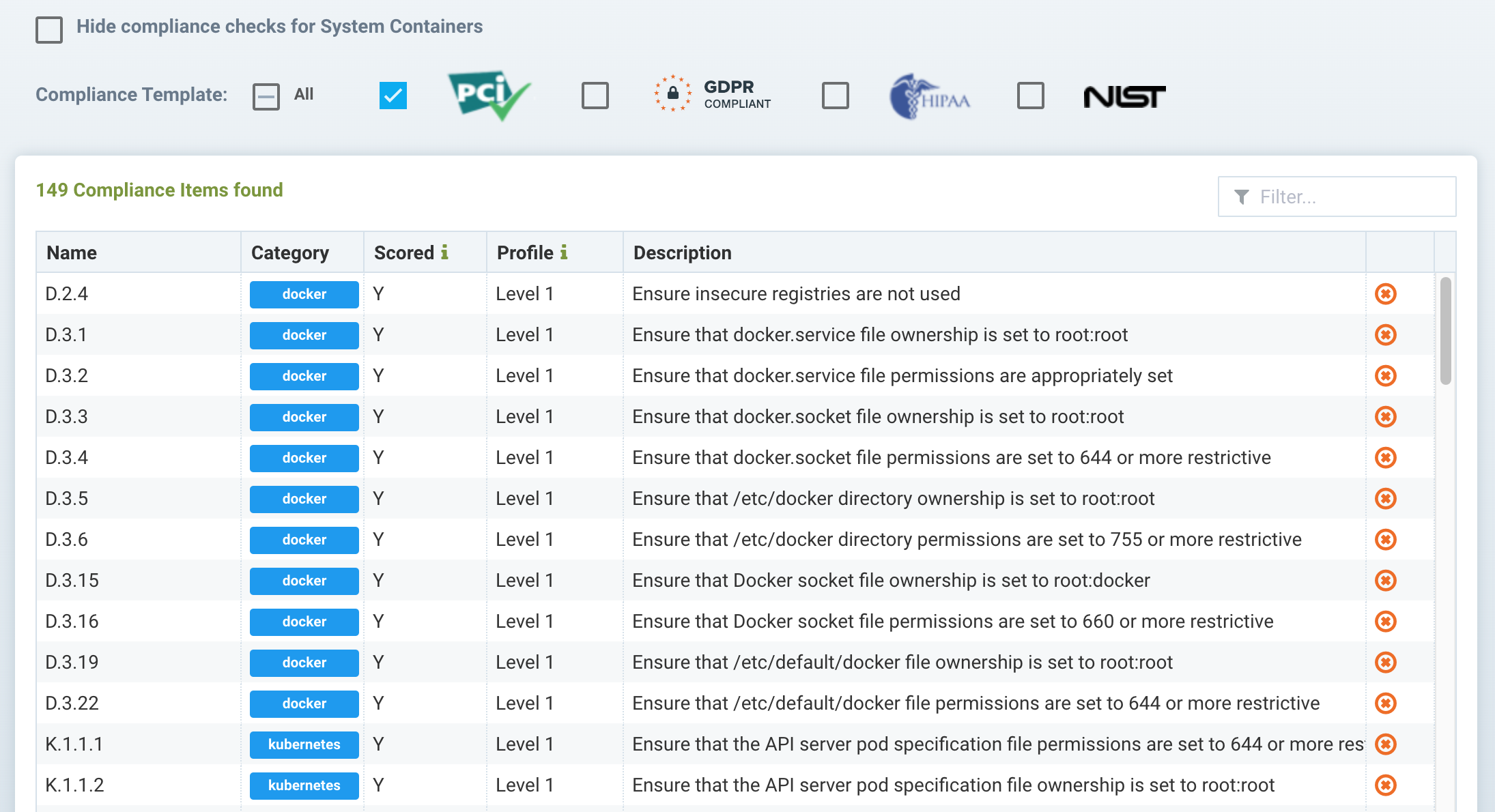1495x812 pixels.
Task: Click the Scored column info icon
Action: 444,252
